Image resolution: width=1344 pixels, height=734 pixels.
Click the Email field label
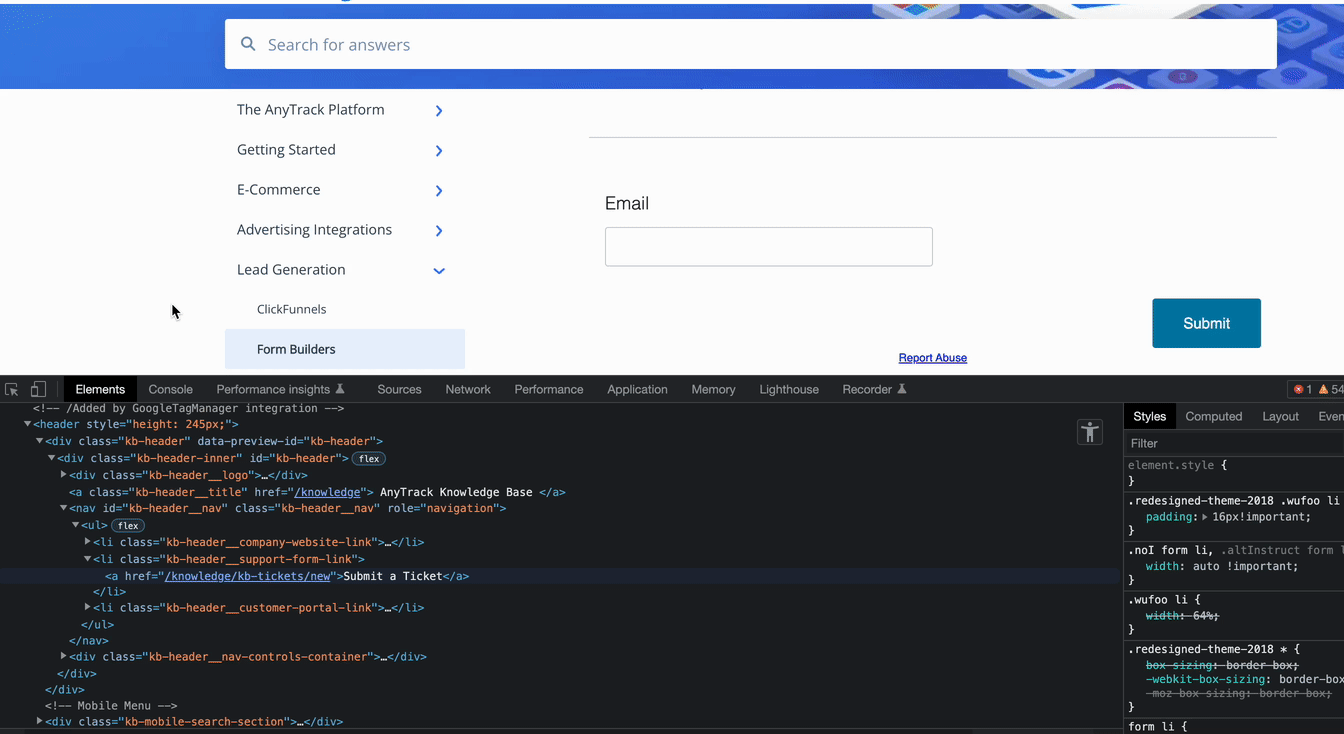pyautogui.click(x=627, y=203)
